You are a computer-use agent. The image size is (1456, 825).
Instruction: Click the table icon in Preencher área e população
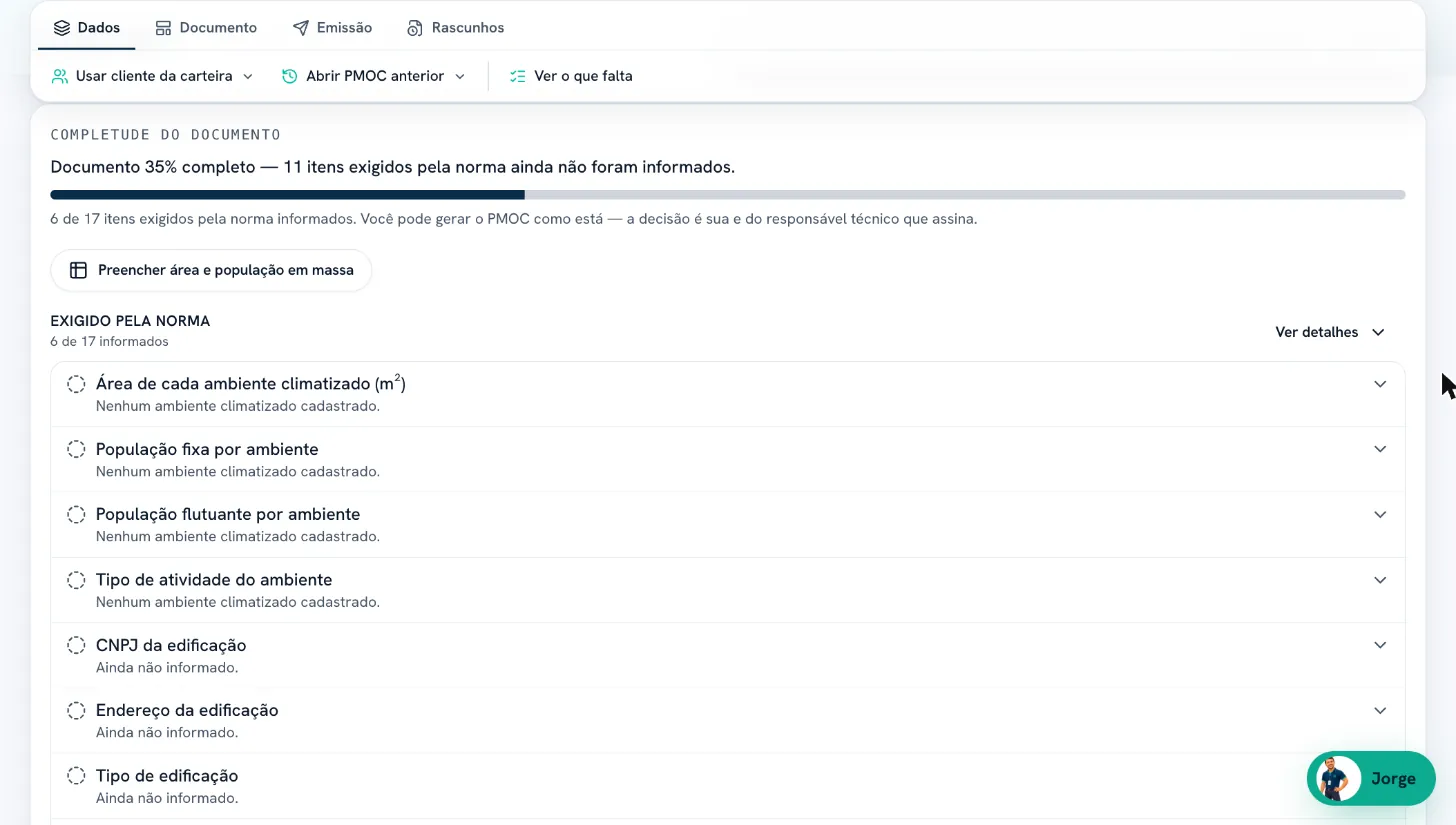(78, 270)
